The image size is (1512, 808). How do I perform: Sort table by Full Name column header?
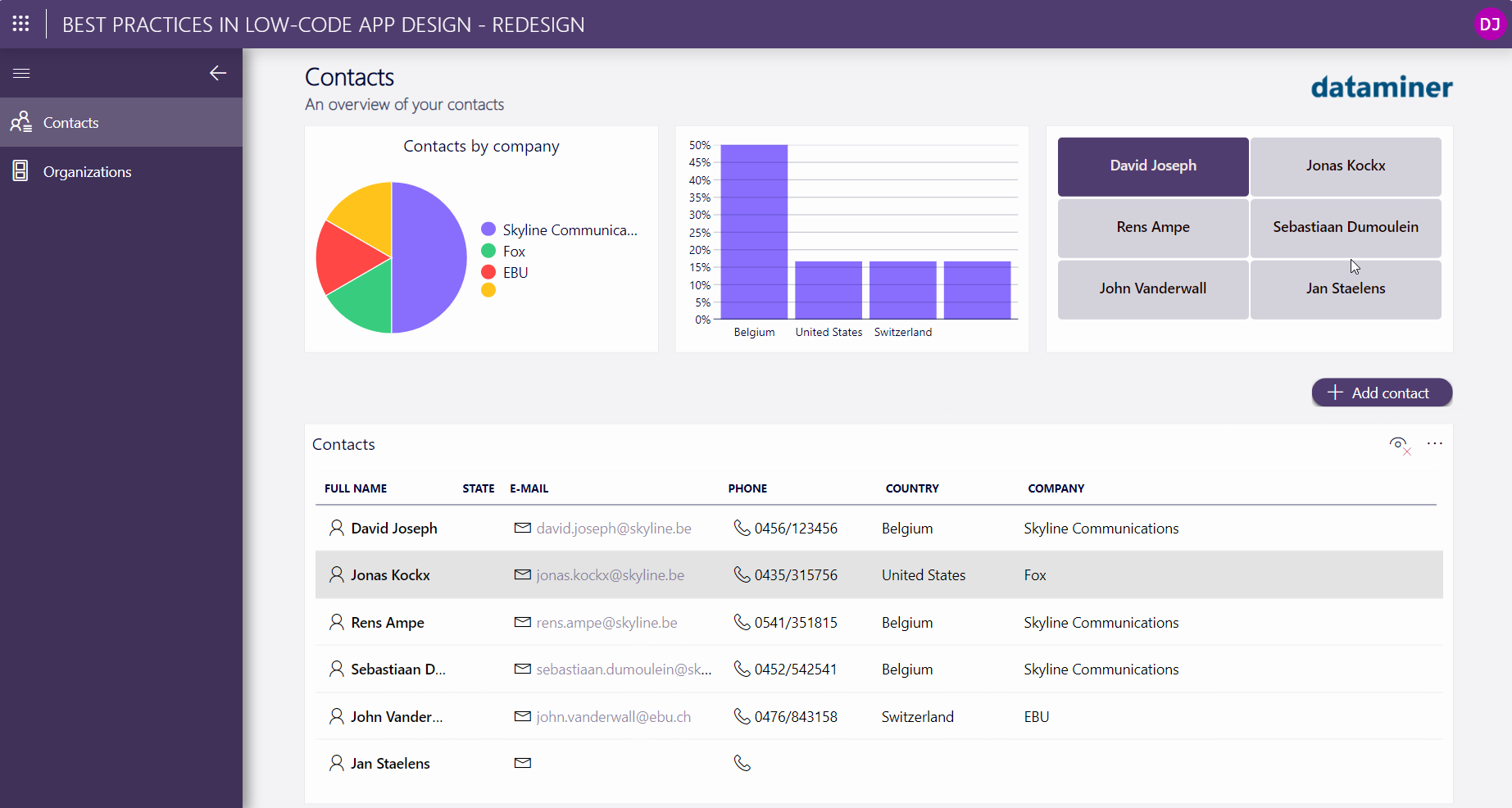tap(356, 488)
